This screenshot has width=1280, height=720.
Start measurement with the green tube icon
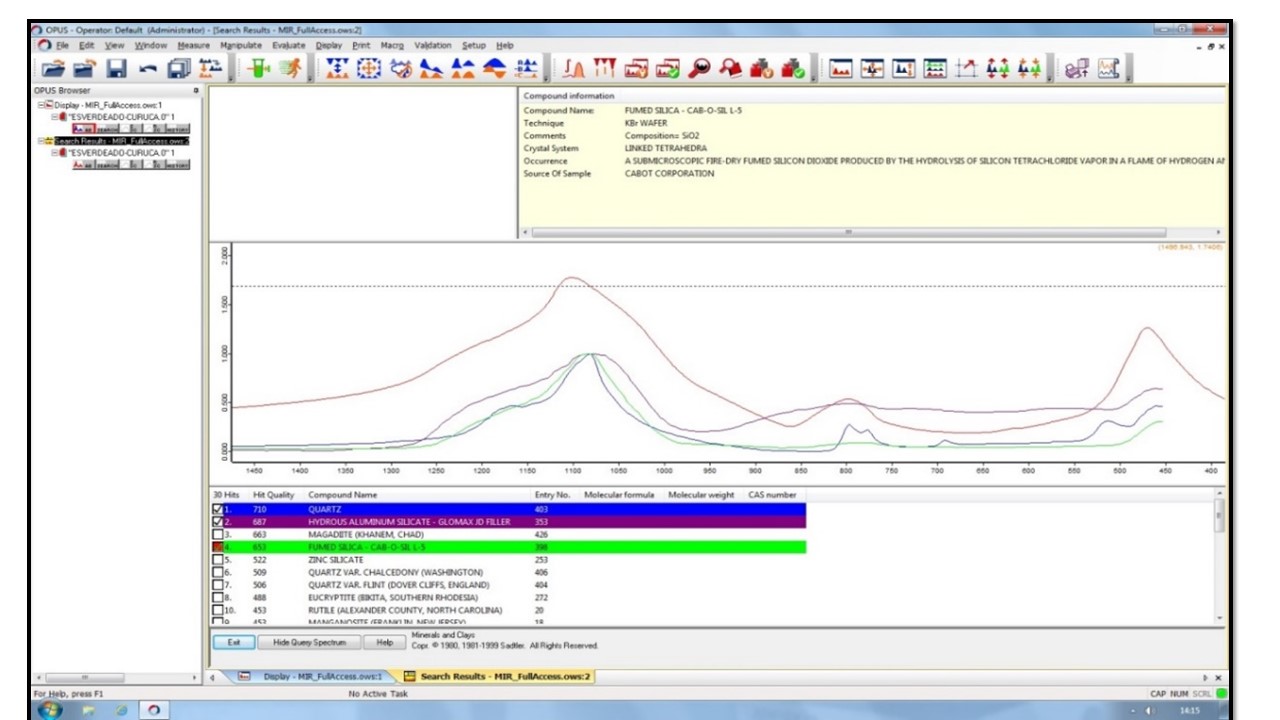(261, 69)
